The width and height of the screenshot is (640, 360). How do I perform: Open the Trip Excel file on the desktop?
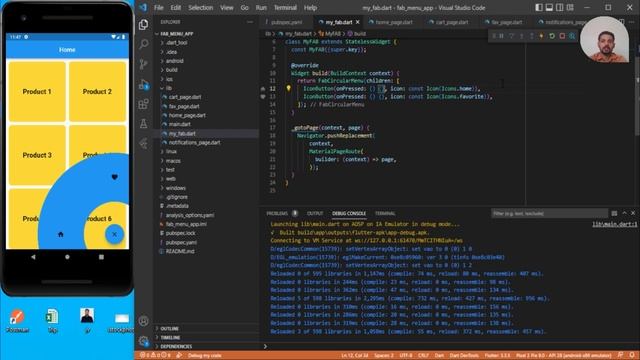(x=52, y=321)
